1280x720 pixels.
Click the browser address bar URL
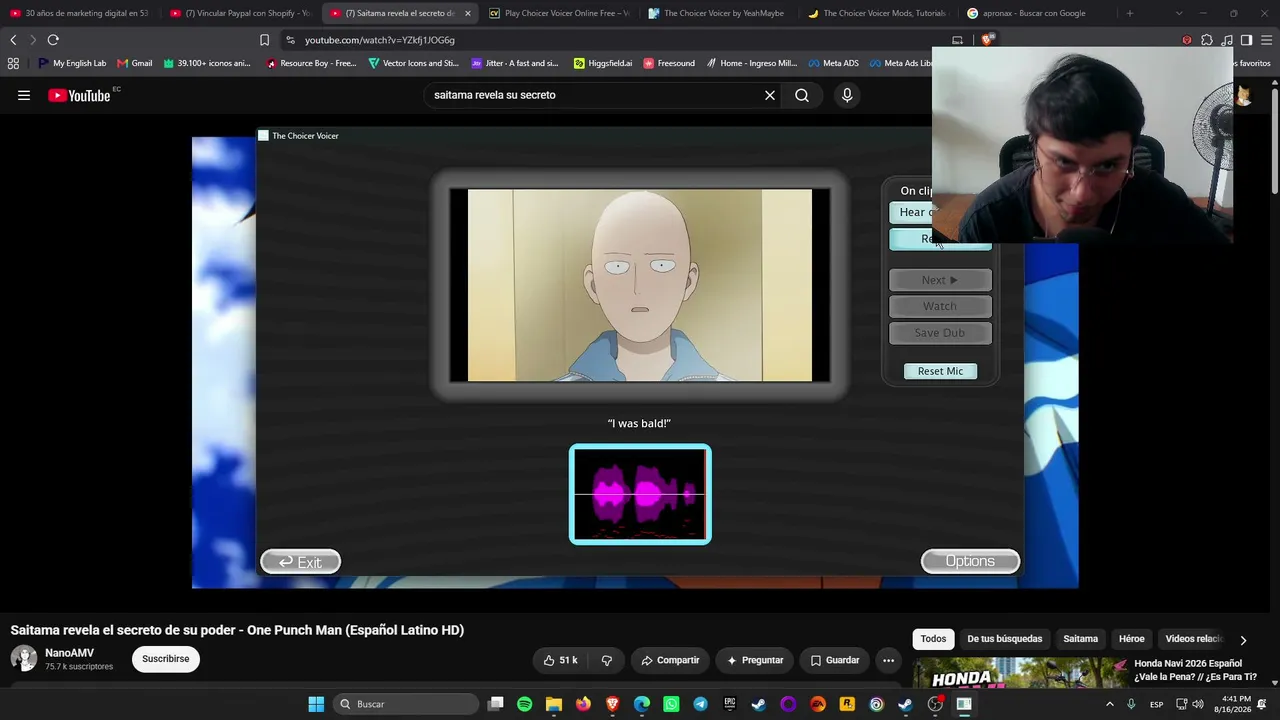380,40
